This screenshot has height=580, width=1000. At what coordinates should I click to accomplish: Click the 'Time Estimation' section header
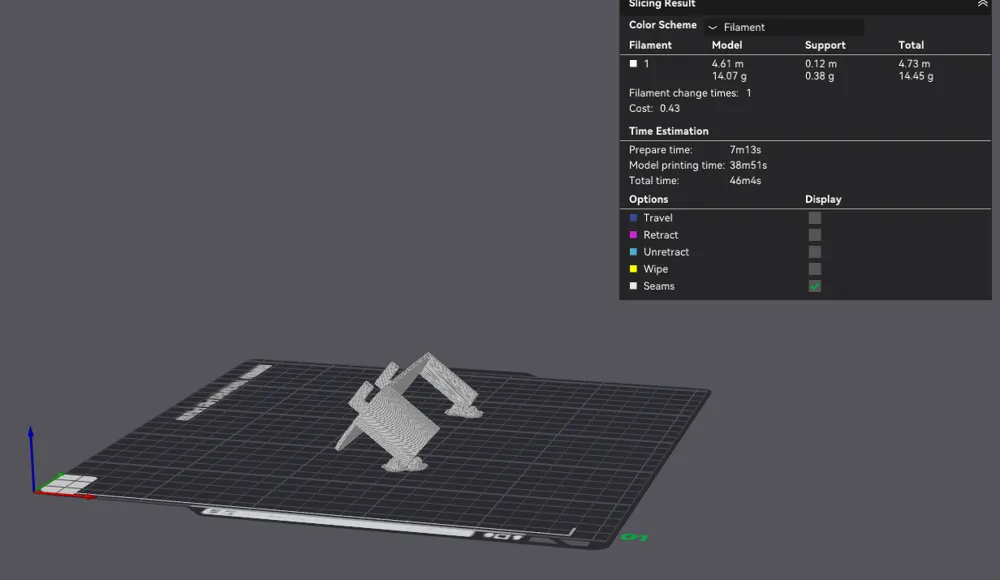click(x=668, y=131)
